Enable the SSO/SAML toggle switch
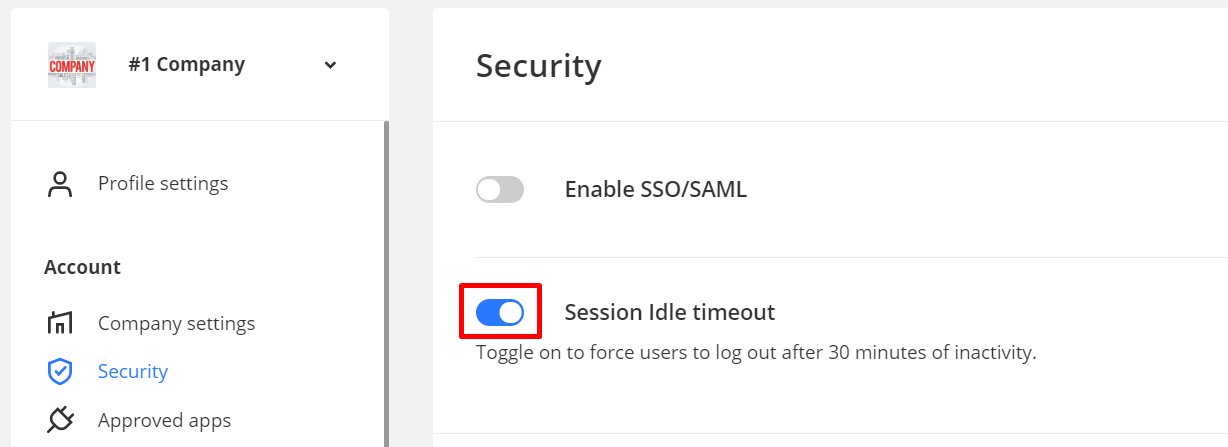This screenshot has height=447, width=1228. (500, 189)
